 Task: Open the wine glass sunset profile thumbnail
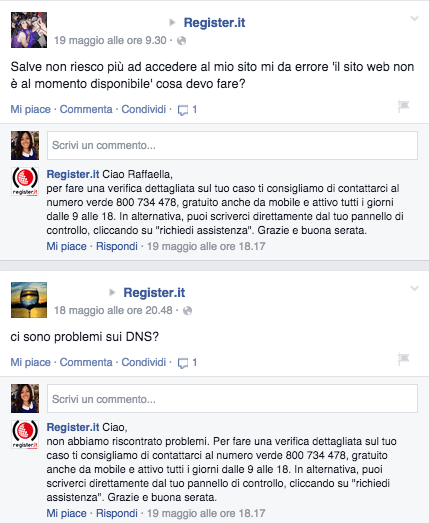tap(29, 300)
